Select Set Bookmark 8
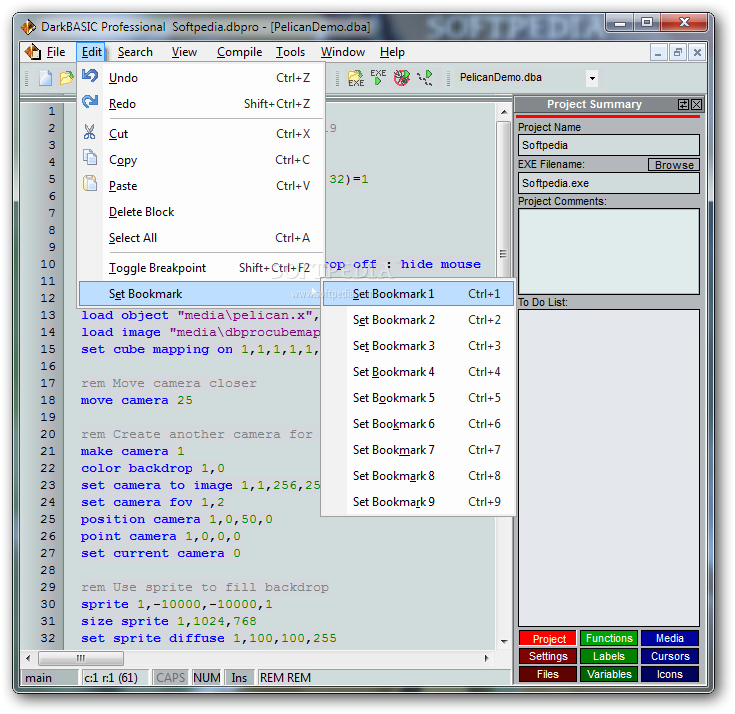The width and height of the screenshot is (735, 714). 419,476
